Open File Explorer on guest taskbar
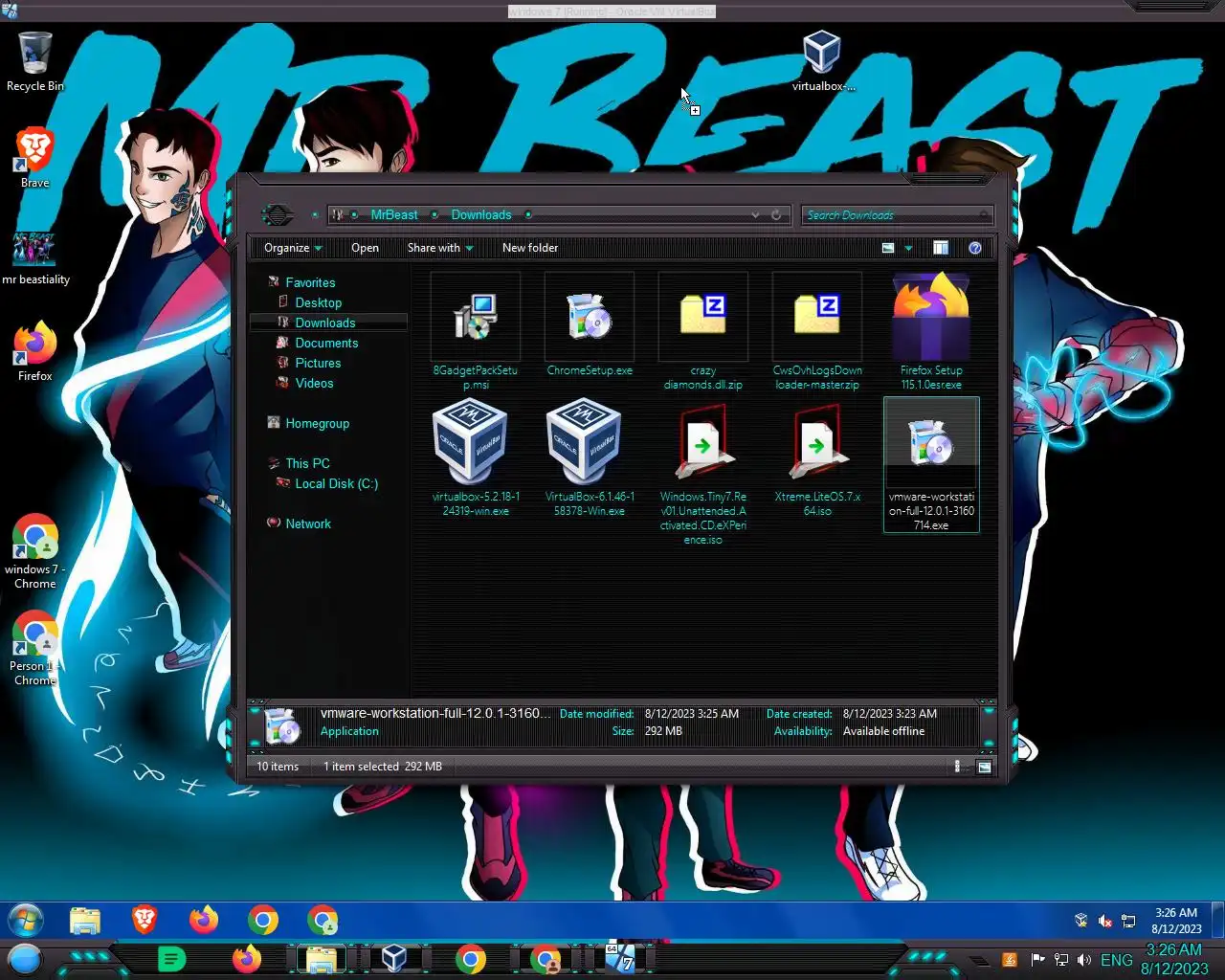The image size is (1225, 980). click(x=85, y=921)
